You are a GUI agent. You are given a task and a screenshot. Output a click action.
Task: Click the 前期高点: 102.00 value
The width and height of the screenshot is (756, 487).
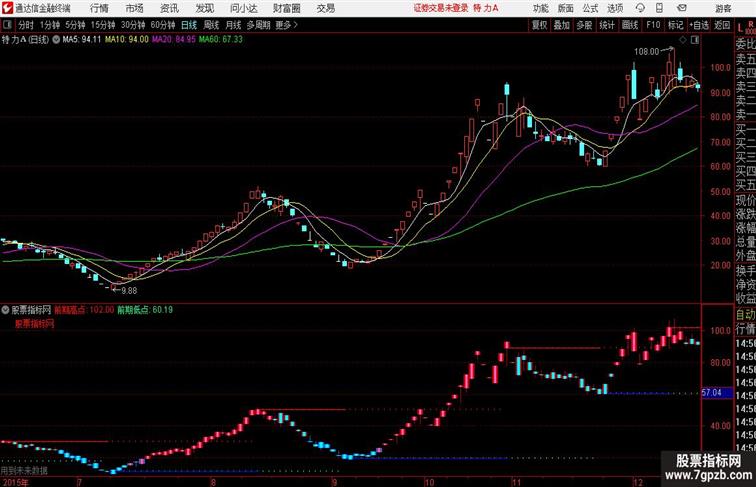(84, 310)
